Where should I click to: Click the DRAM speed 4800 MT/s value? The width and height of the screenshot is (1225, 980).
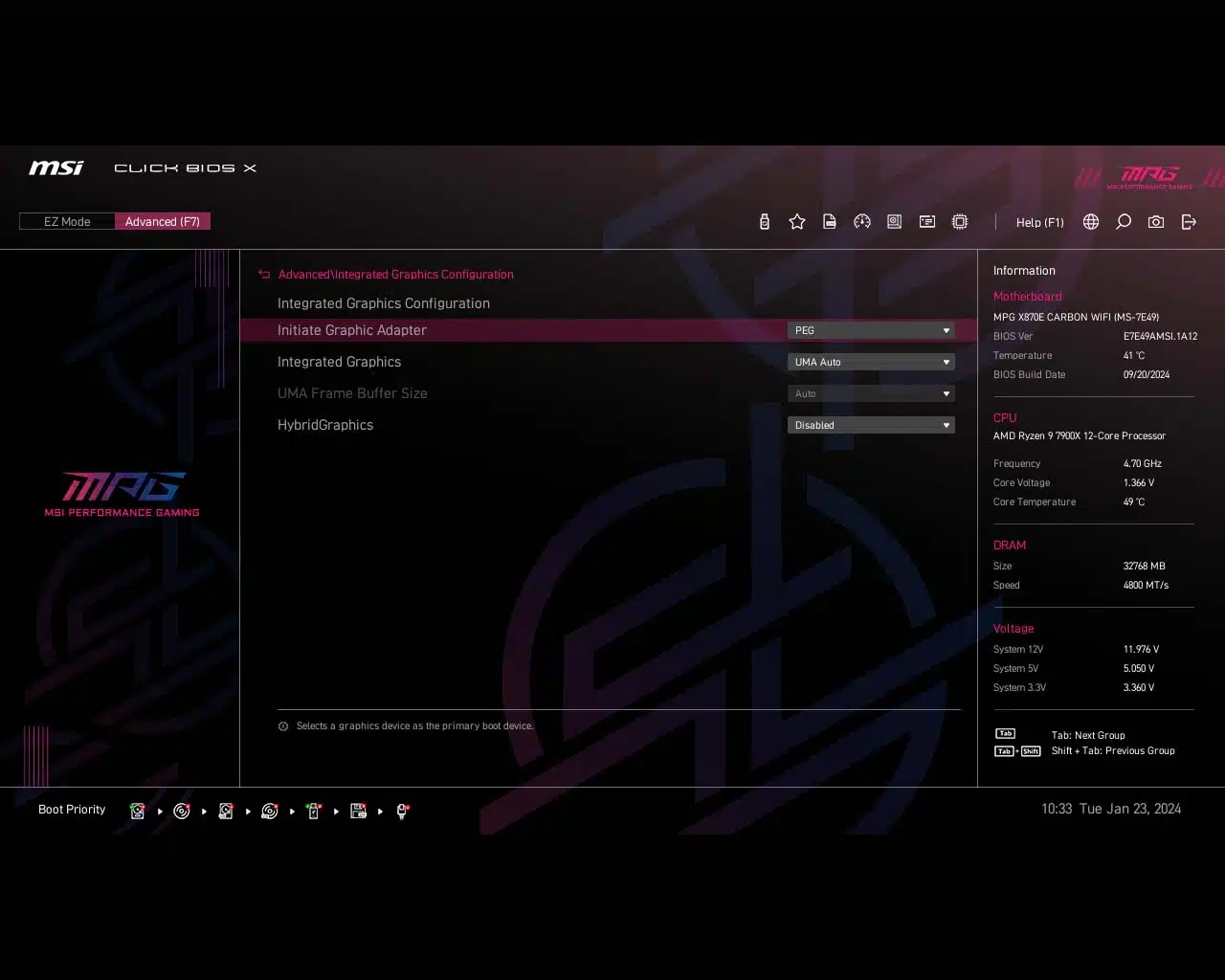1146,585
